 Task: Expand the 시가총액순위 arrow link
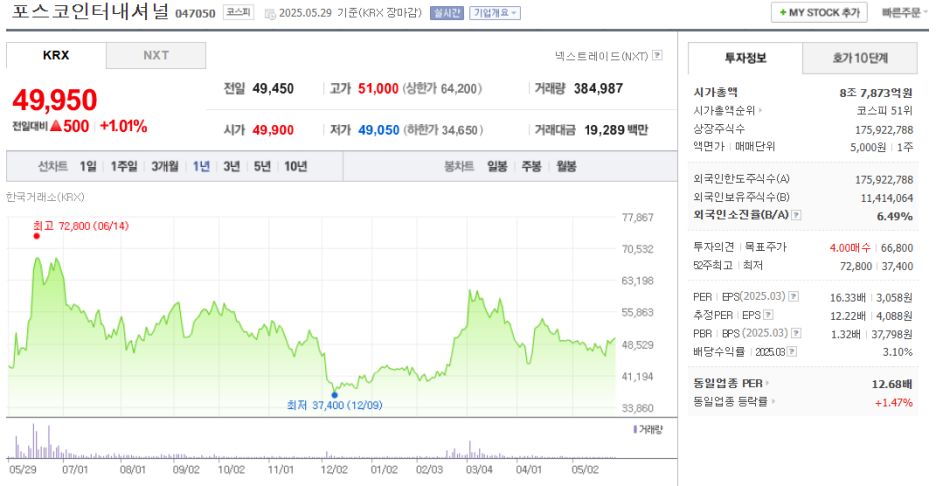click(760, 110)
